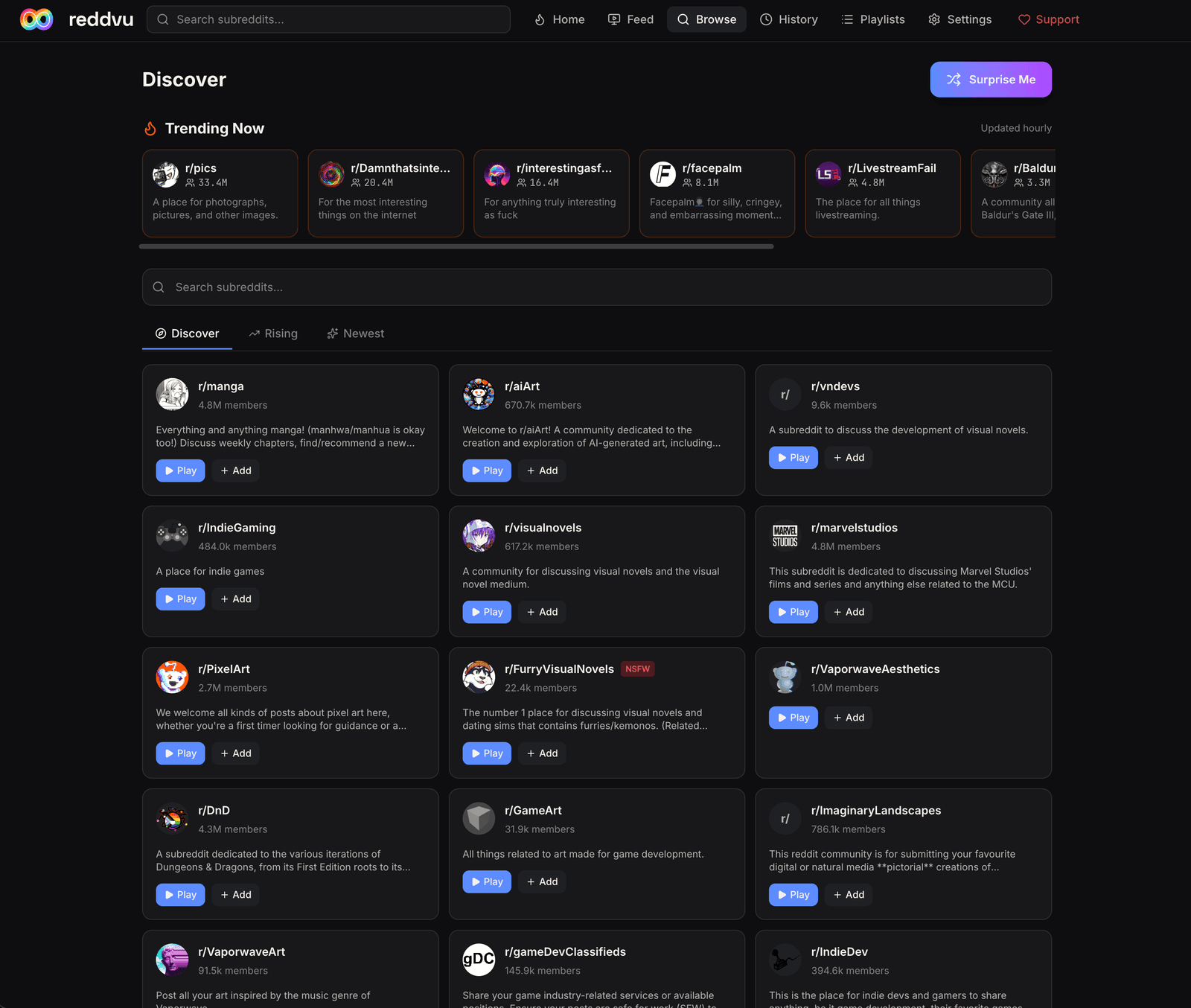Open the Support heart link
Viewport: 1191px width, 1008px height.
pyautogui.click(x=1048, y=19)
